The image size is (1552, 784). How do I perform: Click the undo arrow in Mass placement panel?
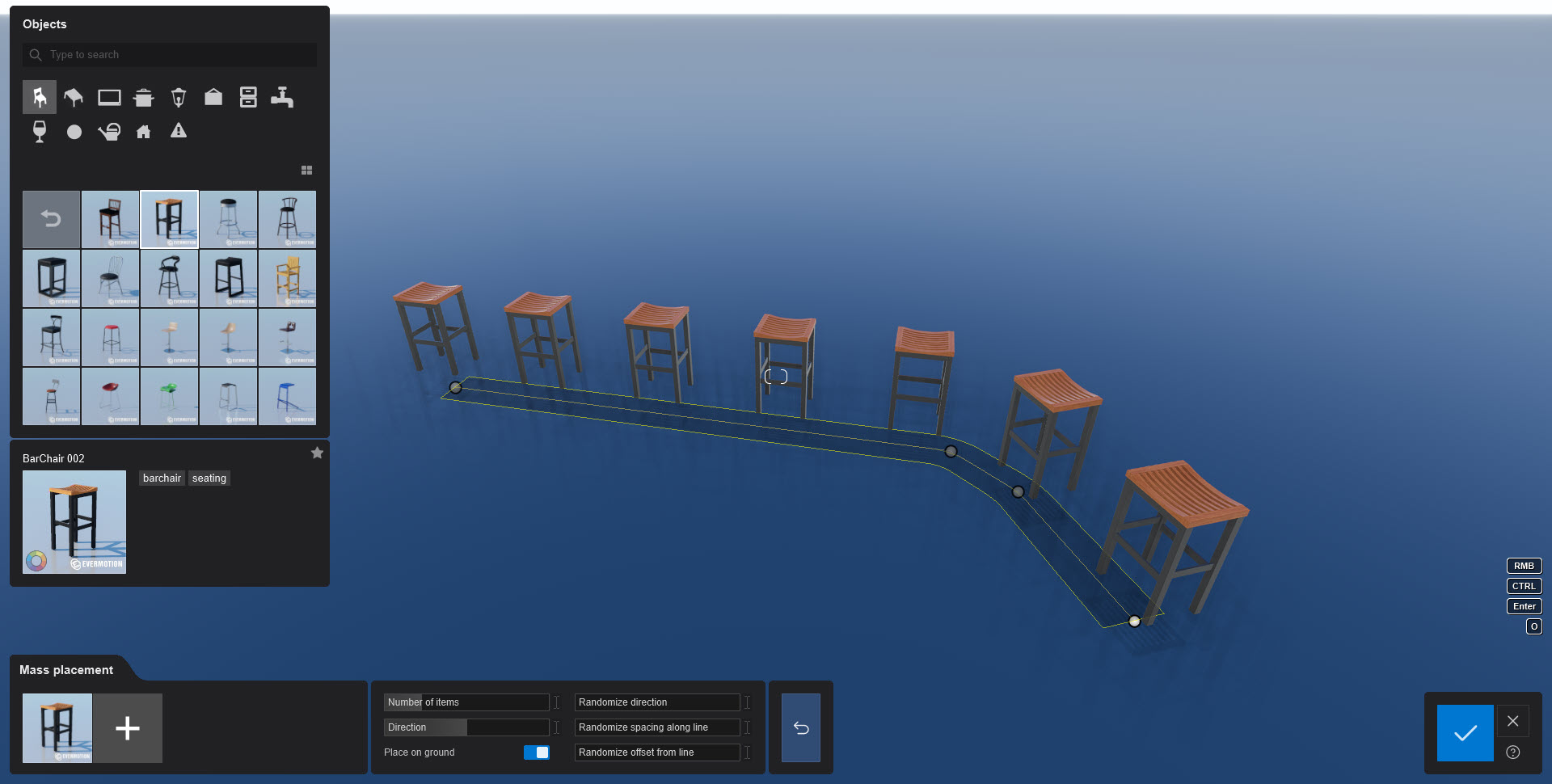pos(800,727)
